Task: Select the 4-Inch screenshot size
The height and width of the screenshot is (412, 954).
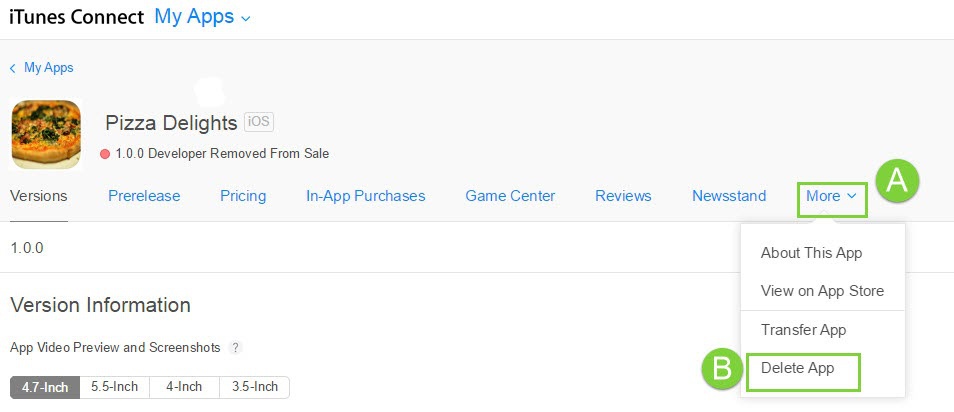Action: (x=184, y=387)
